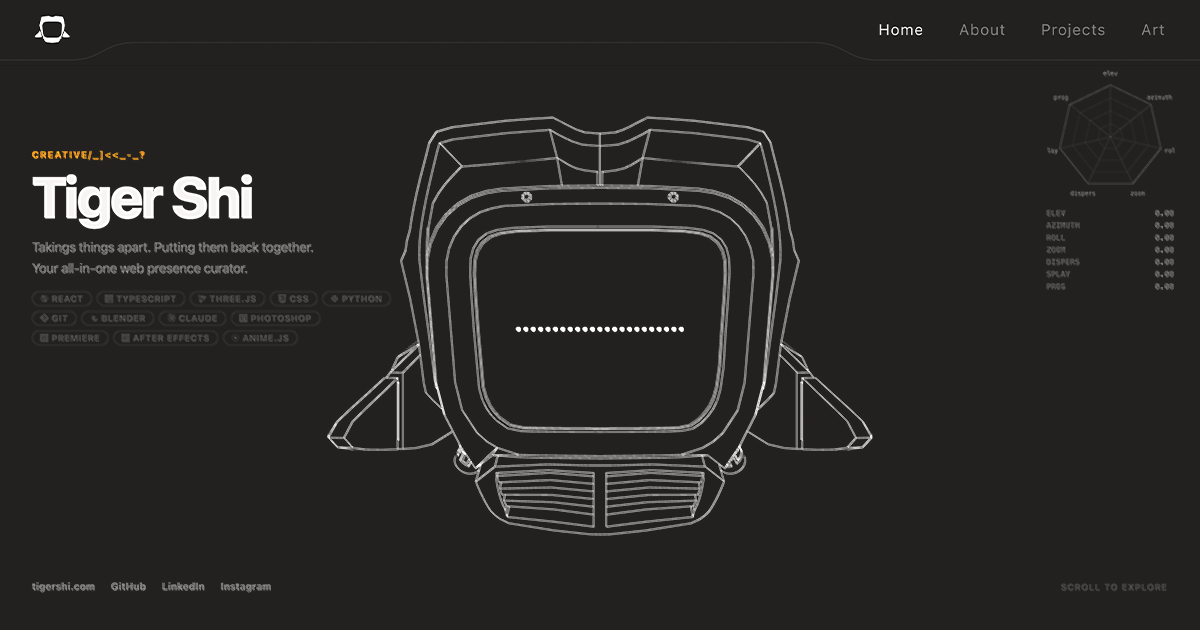Image resolution: width=1200 pixels, height=630 pixels.
Task: Open the Art nav item
Action: point(1153,30)
